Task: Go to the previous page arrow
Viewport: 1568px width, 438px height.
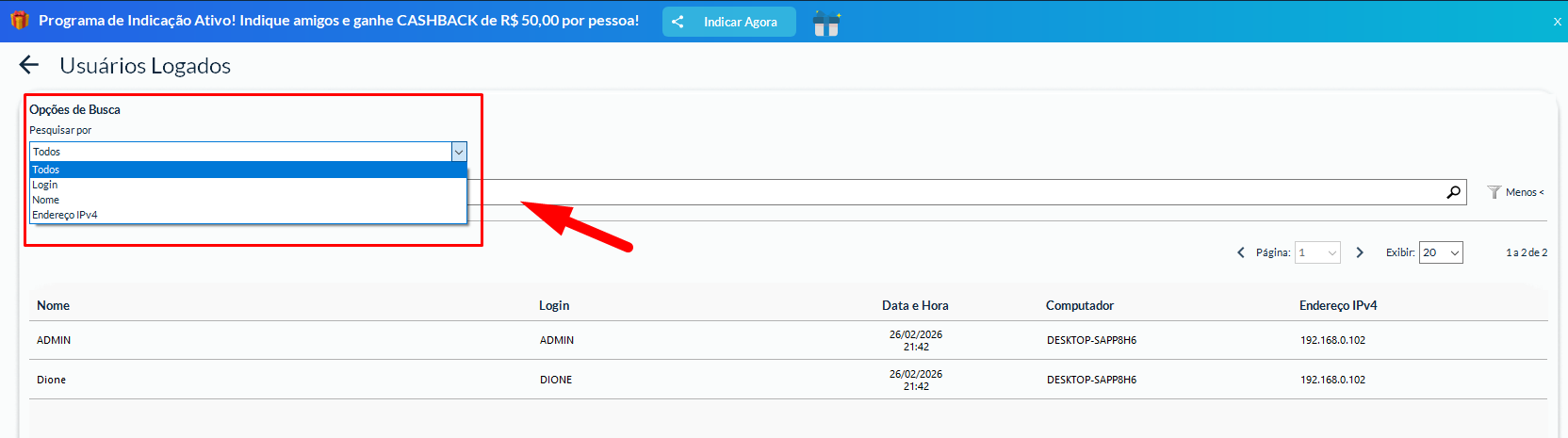Action: (x=1241, y=252)
